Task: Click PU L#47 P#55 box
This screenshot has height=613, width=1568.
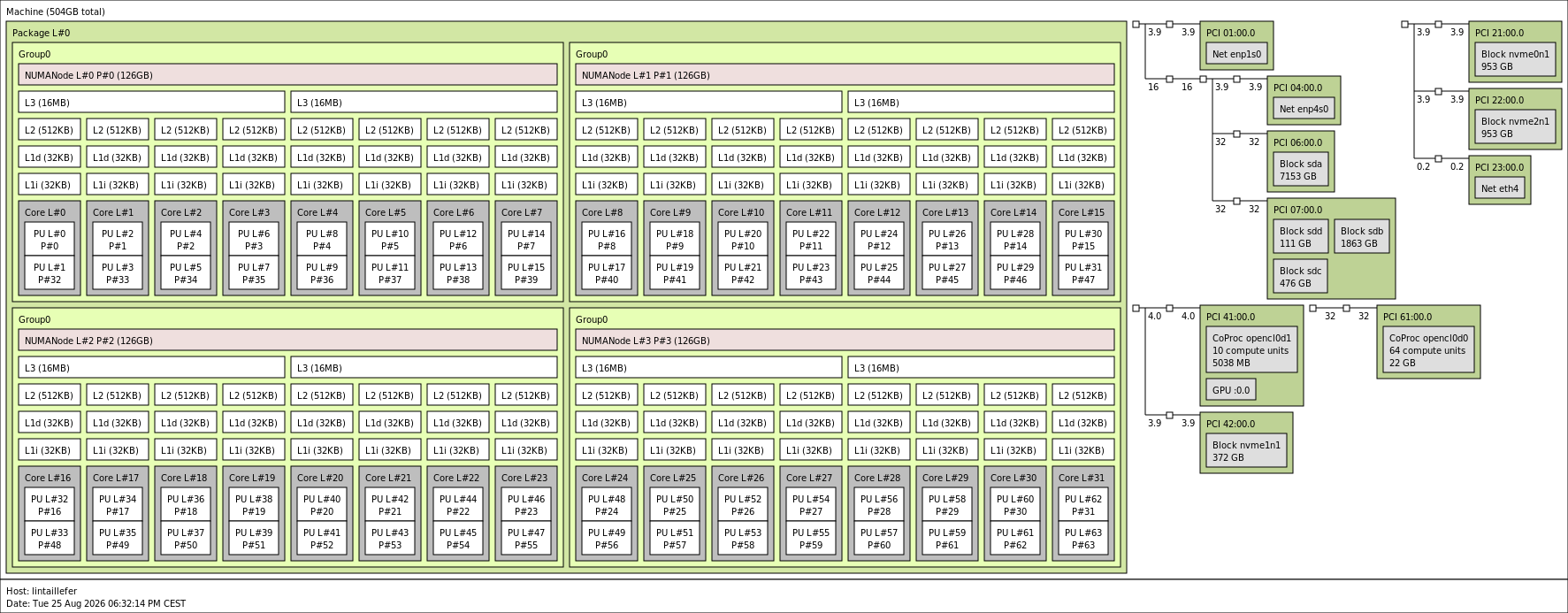Action: (x=526, y=539)
